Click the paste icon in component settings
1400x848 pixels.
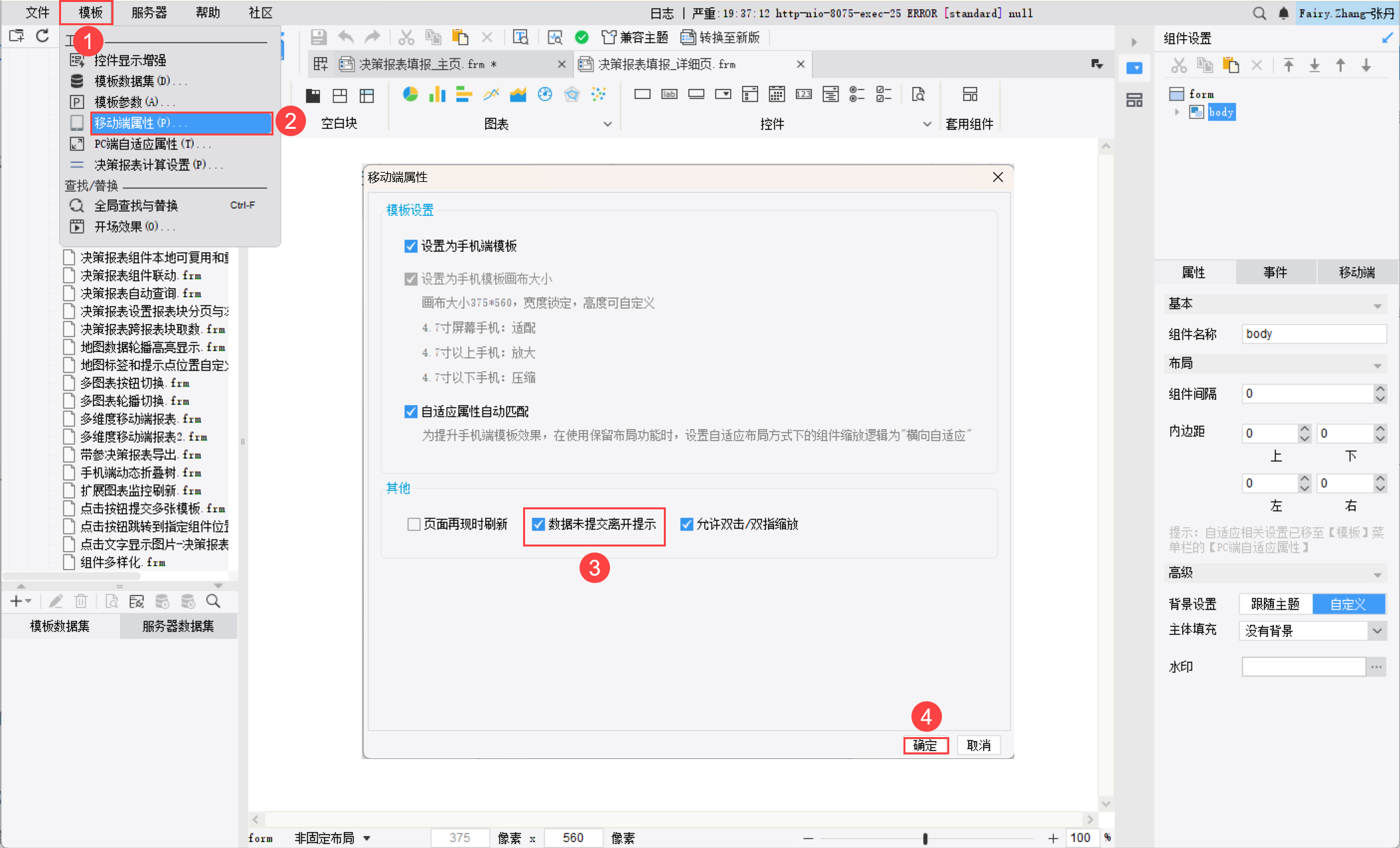pos(1231,65)
